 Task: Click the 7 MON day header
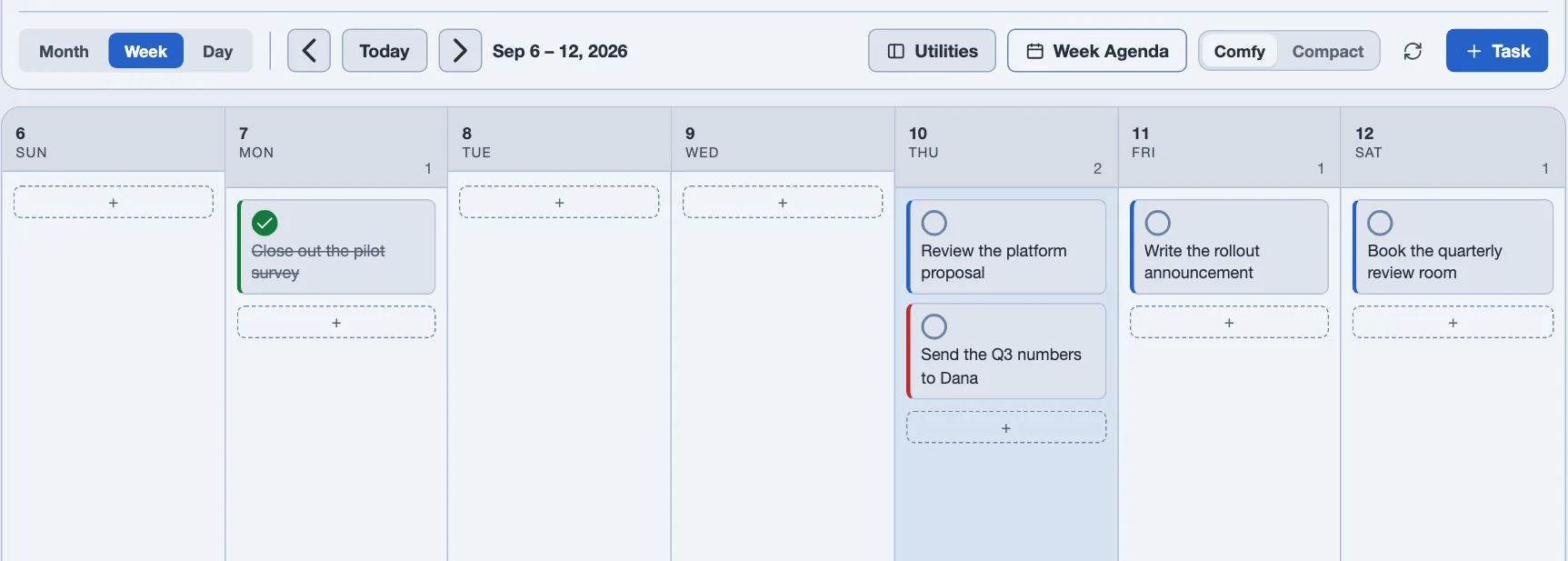[336, 148]
